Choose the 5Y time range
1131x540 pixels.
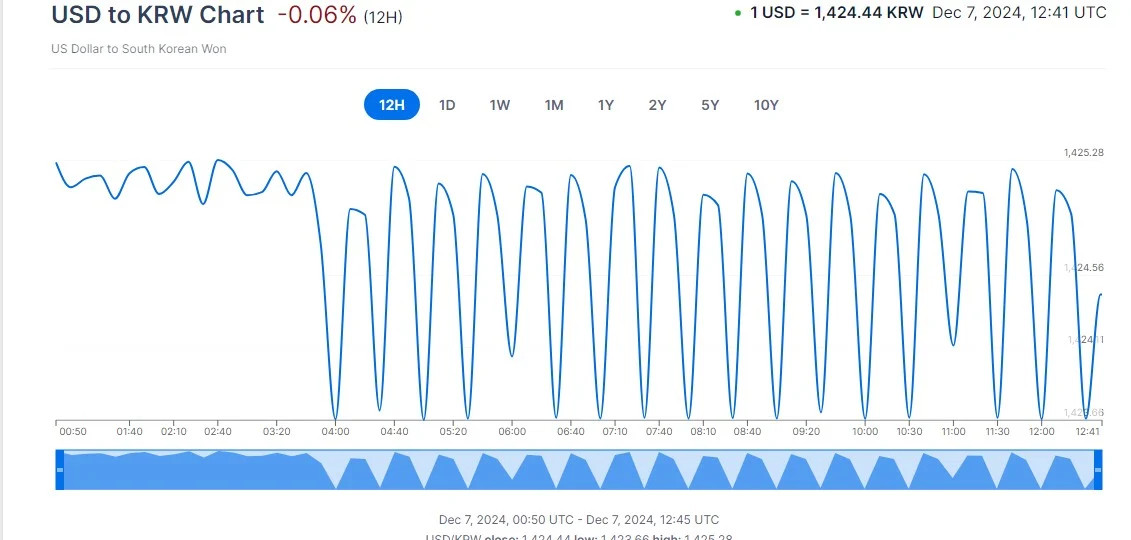click(x=710, y=105)
